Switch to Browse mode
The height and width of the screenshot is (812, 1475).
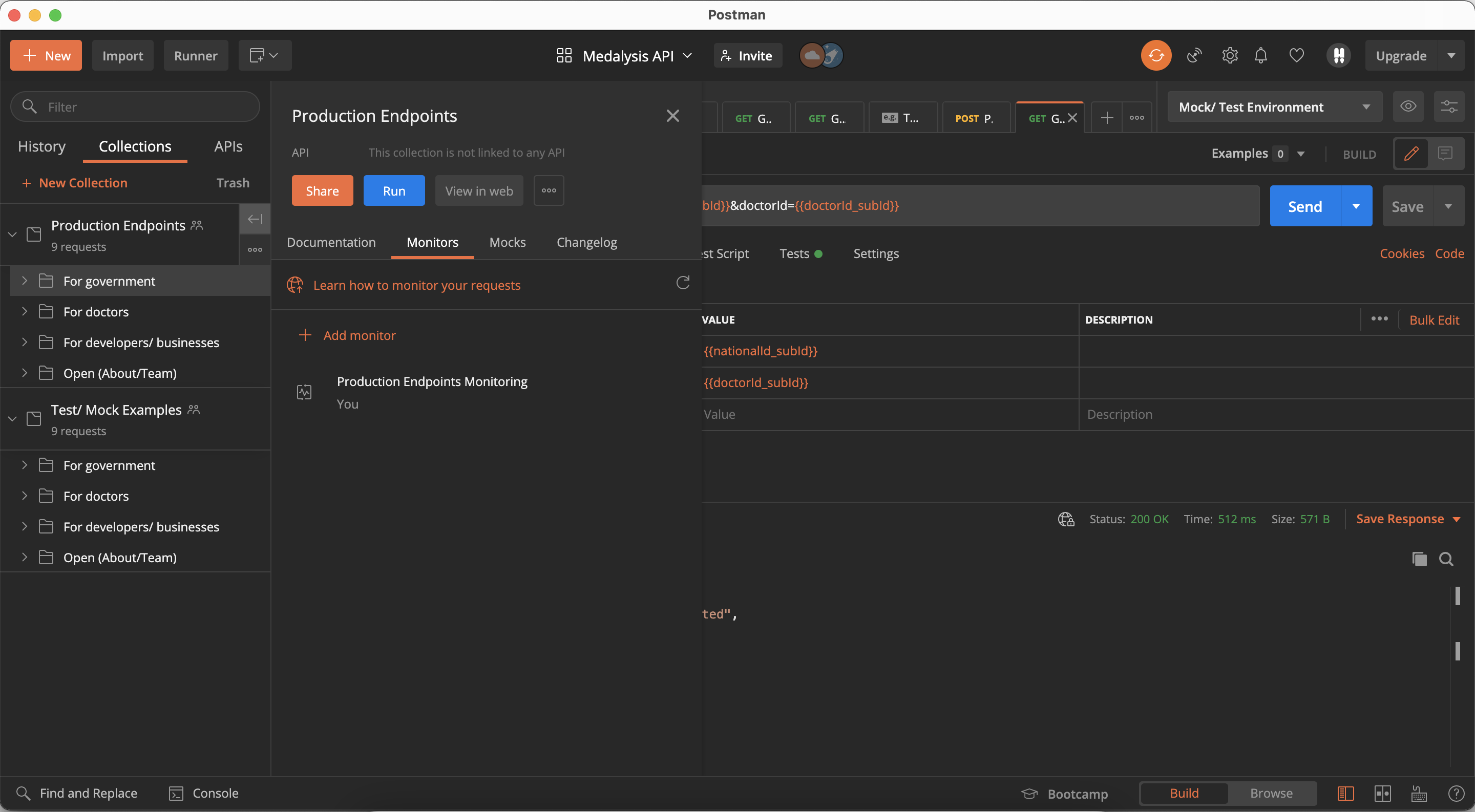click(x=1271, y=793)
